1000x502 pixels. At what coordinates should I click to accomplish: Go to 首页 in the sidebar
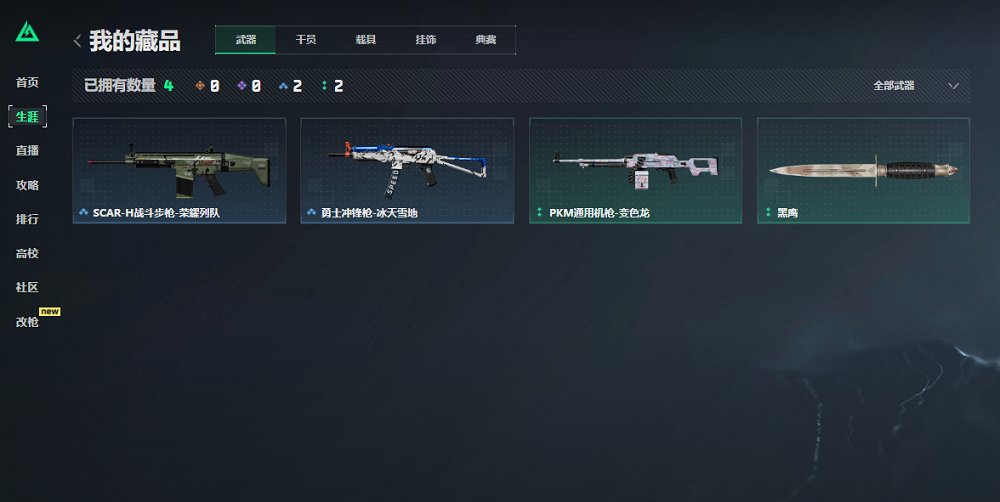point(27,82)
